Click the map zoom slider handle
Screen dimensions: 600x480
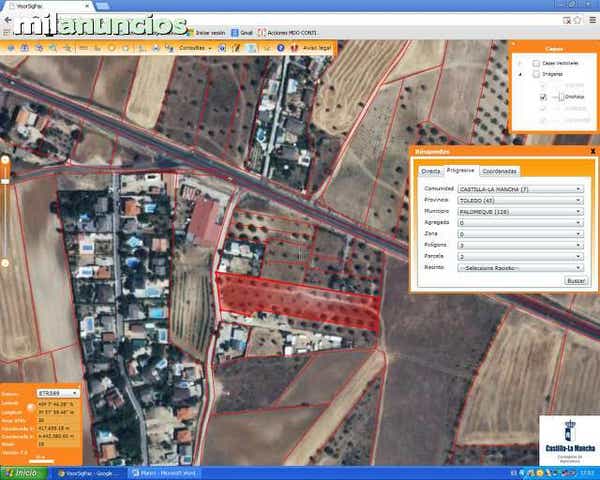click(x=5, y=180)
